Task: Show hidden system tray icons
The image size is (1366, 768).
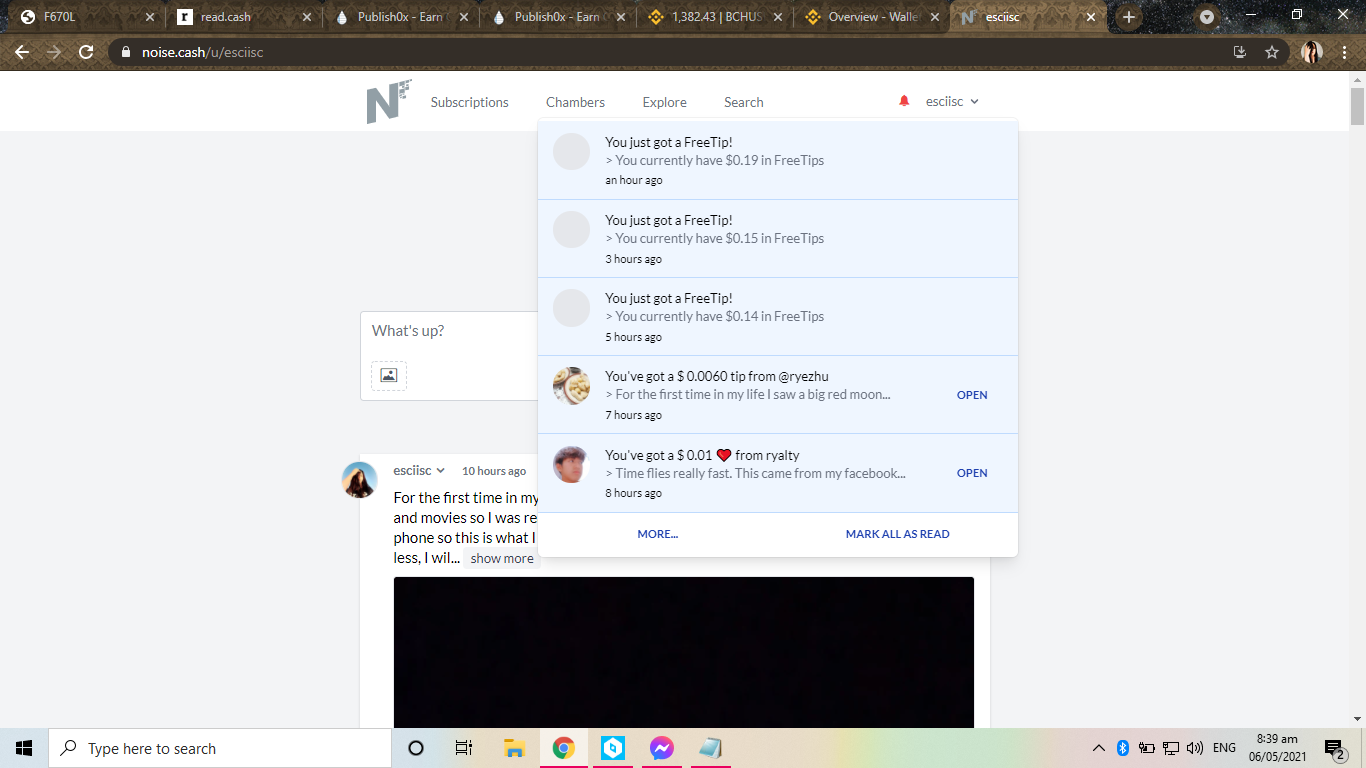Action: [x=1098, y=748]
